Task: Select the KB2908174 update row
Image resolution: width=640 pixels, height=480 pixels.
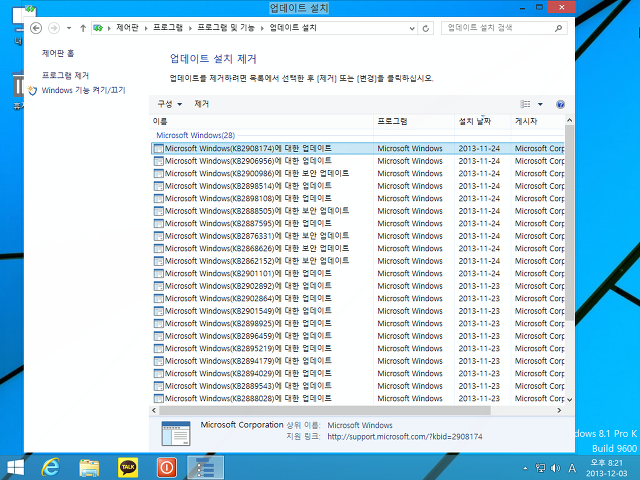Action: pos(358,149)
